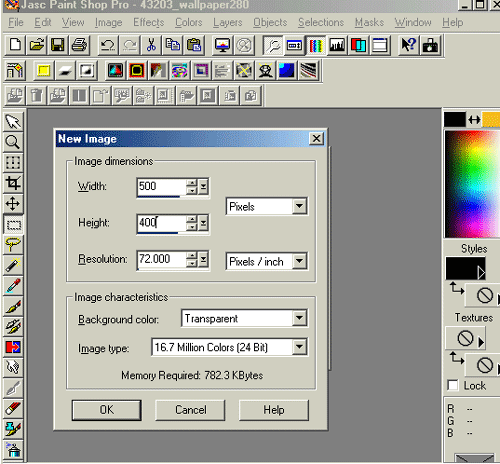Click the Undo arrow icon
Image resolution: width=500 pixels, height=464 pixels.
(107, 45)
